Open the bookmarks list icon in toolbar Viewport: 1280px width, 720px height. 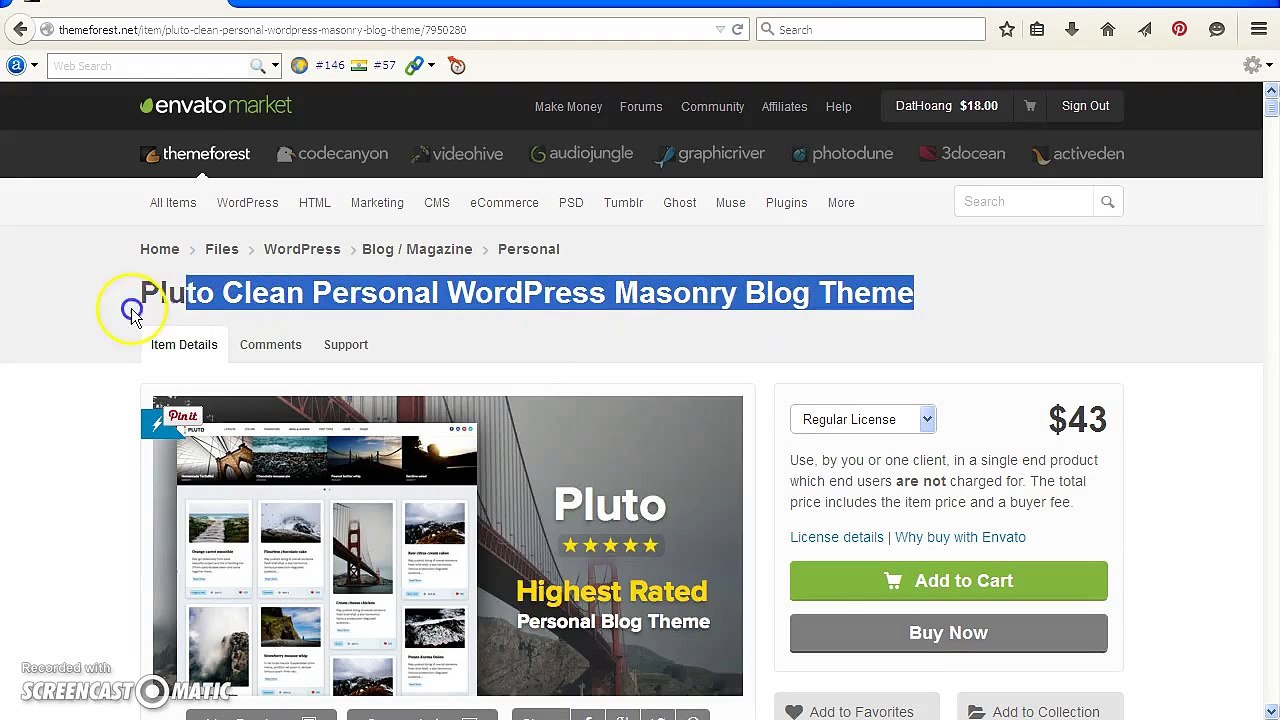click(x=1037, y=30)
